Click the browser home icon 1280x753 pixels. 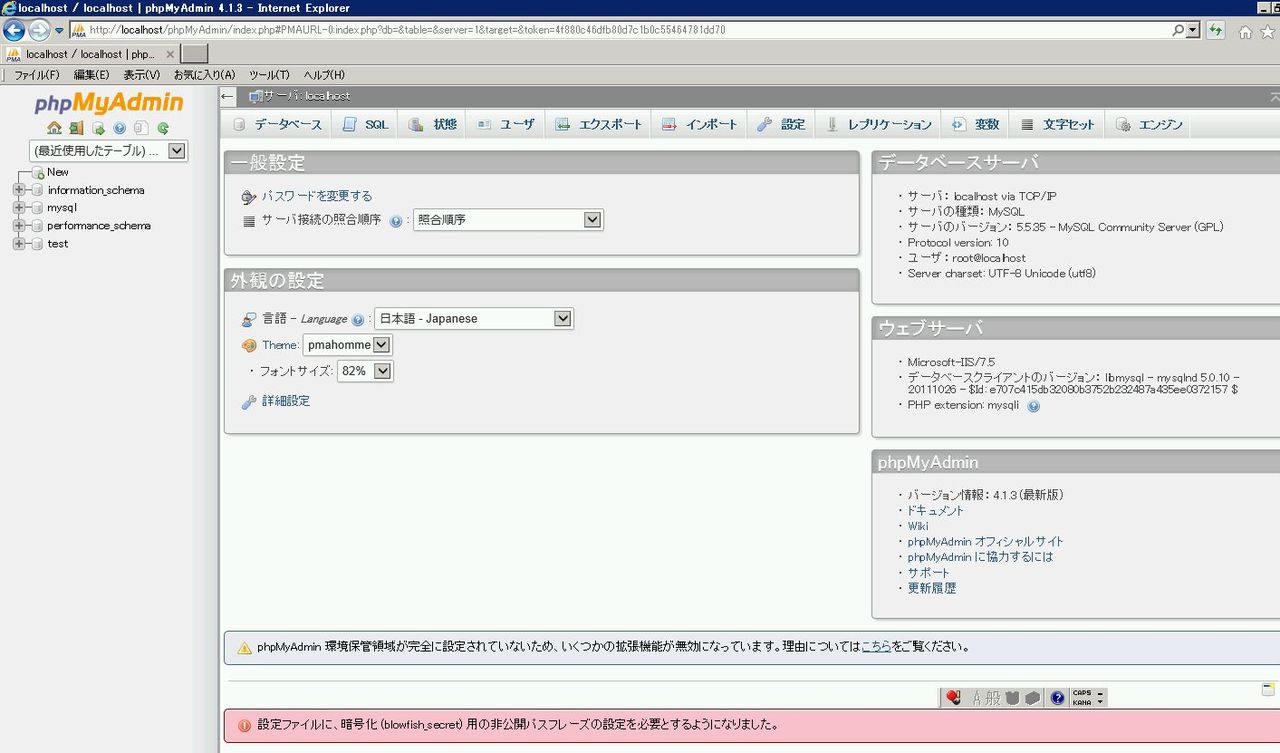[1245, 31]
